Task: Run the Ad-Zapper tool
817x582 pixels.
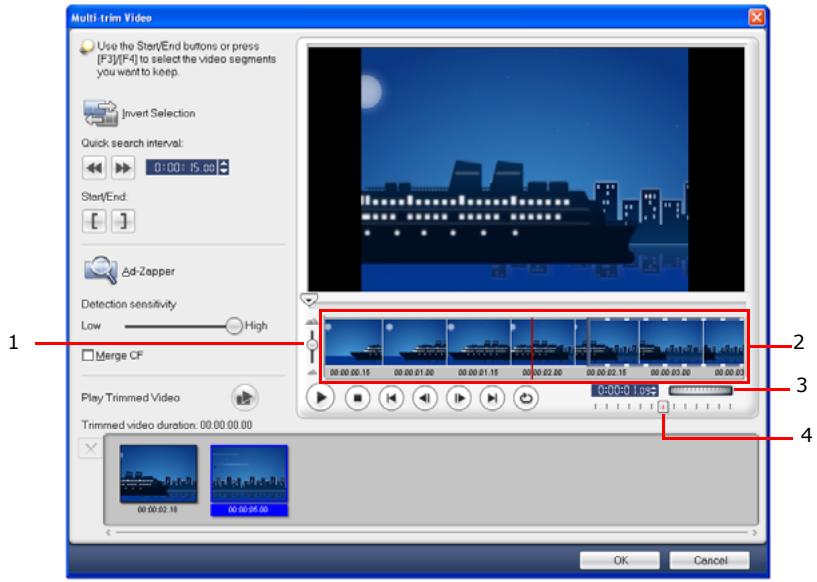Action: click(x=101, y=270)
